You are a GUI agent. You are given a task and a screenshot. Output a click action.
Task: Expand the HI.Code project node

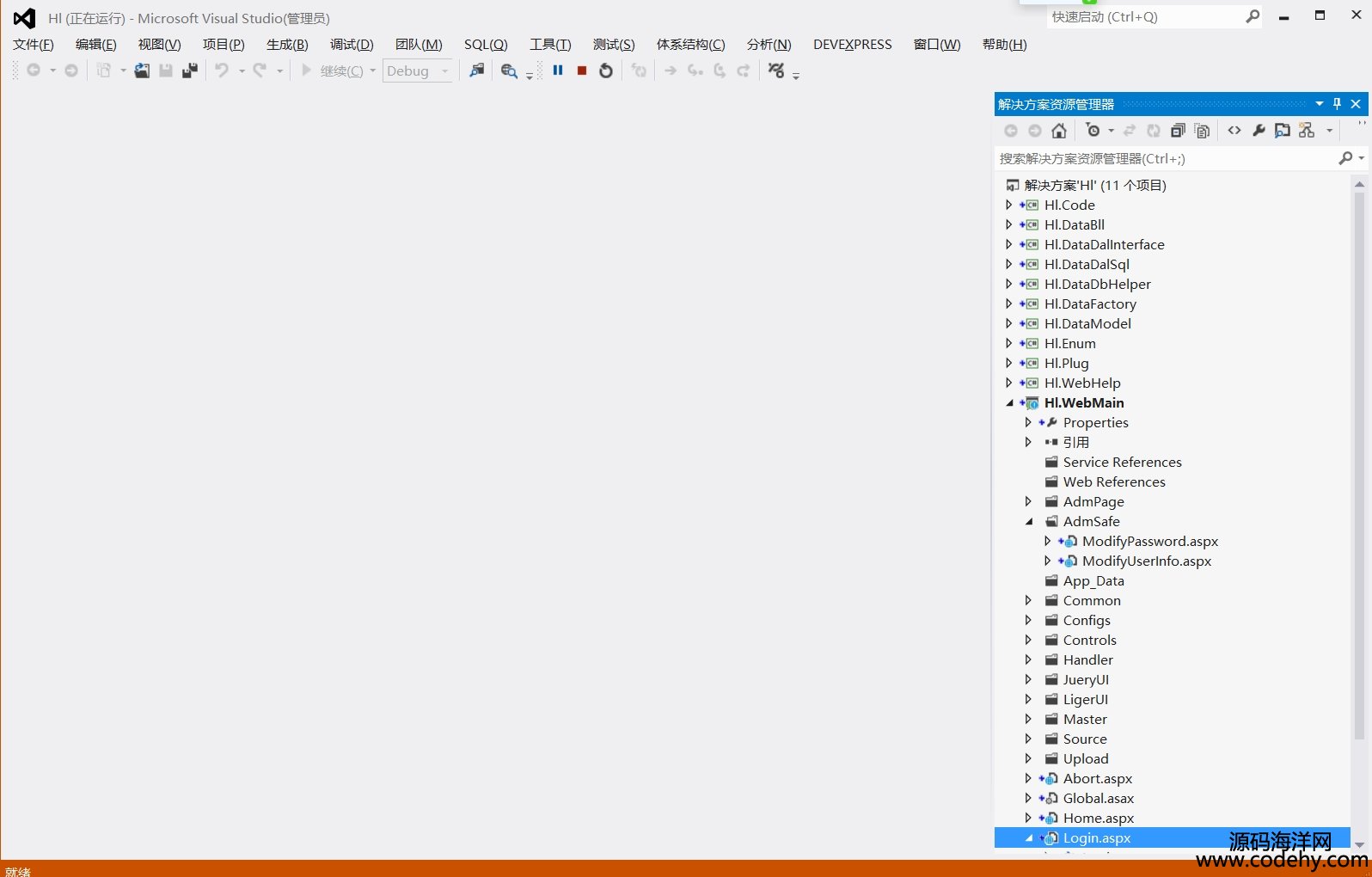(x=1009, y=205)
